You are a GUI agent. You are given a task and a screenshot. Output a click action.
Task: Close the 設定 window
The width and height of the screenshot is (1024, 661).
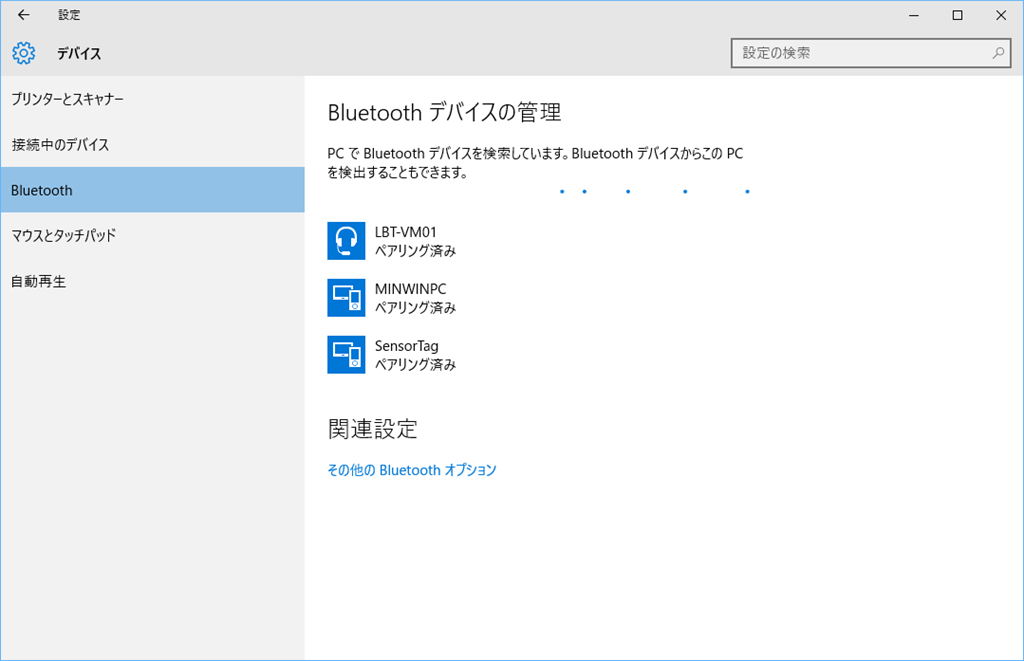click(x=1001, y=15)
